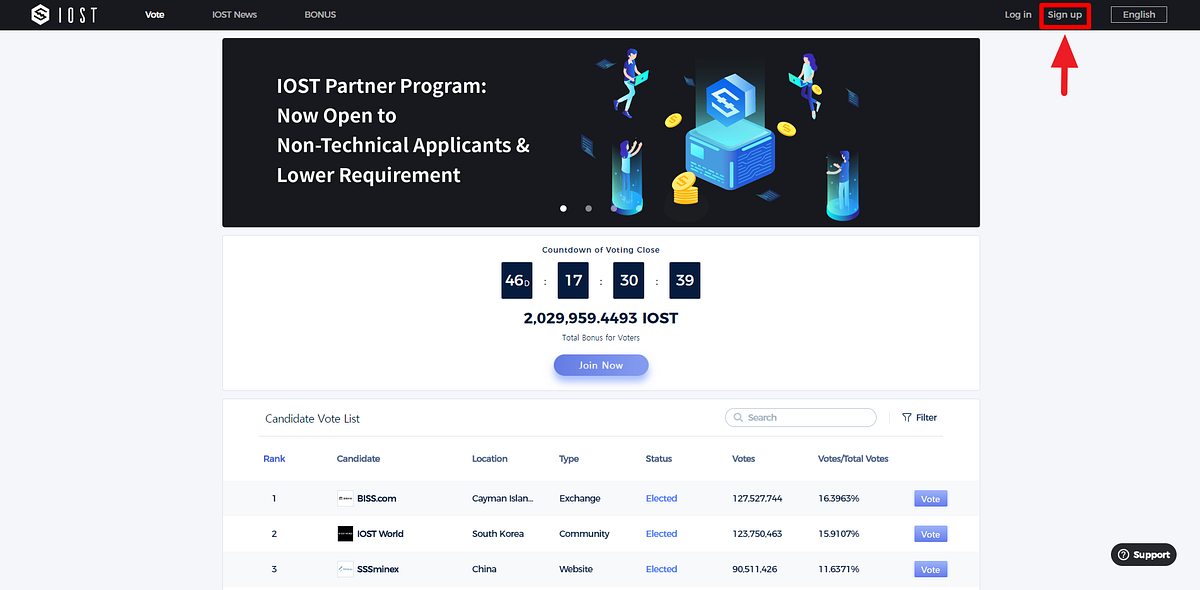Viewport: 1200px width, 590px height.
Task: Click the 2,029,959.4493 IOST total
Action: [601, 319]
